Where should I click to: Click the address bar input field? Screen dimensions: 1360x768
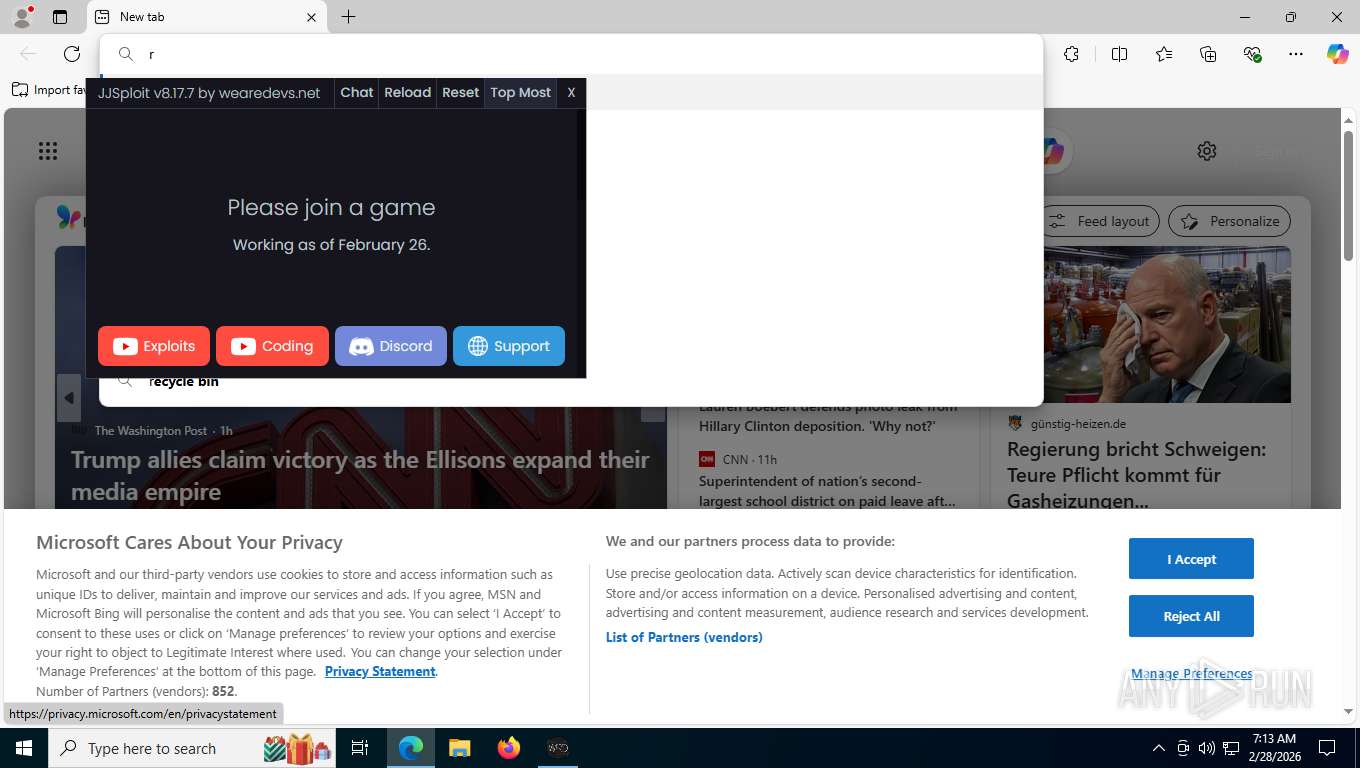[571, 54]
